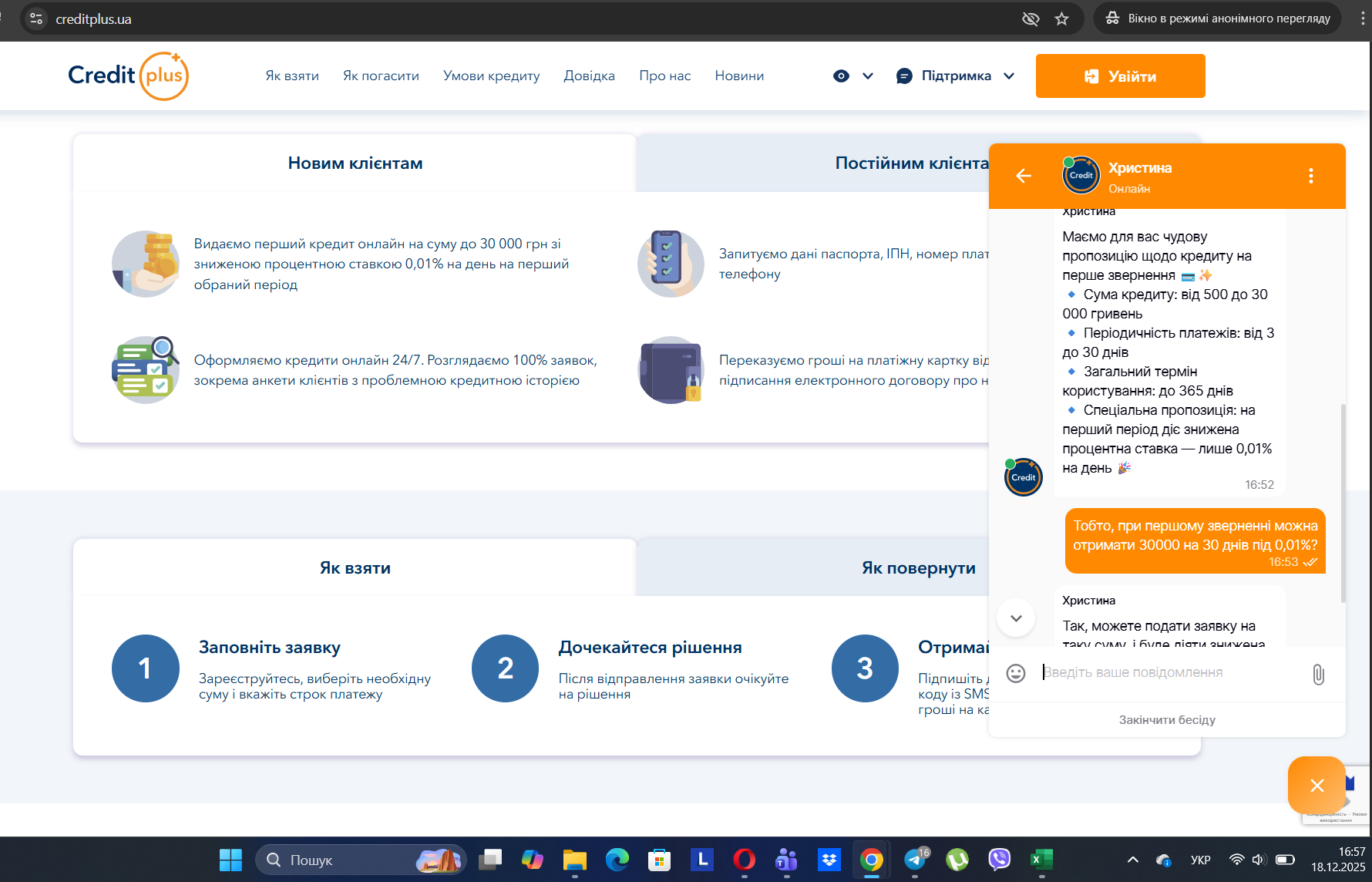
Task: Open the chat options three-dot menu
Action: pos(1310,176)
